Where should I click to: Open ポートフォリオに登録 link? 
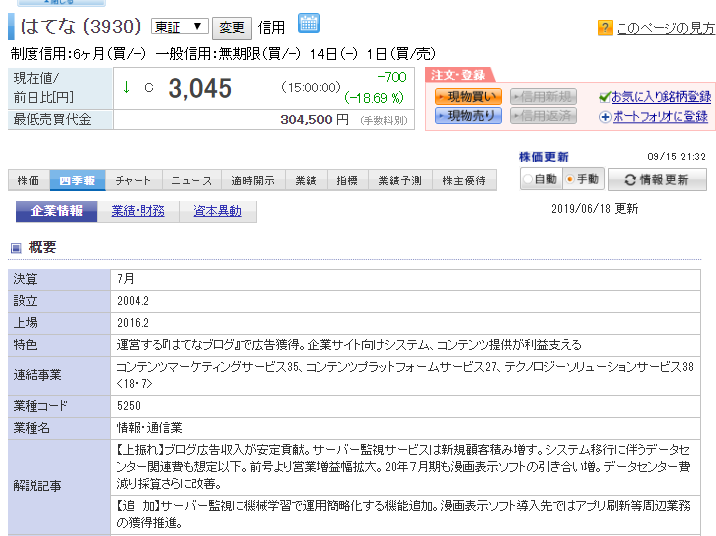tap(660, 117)
